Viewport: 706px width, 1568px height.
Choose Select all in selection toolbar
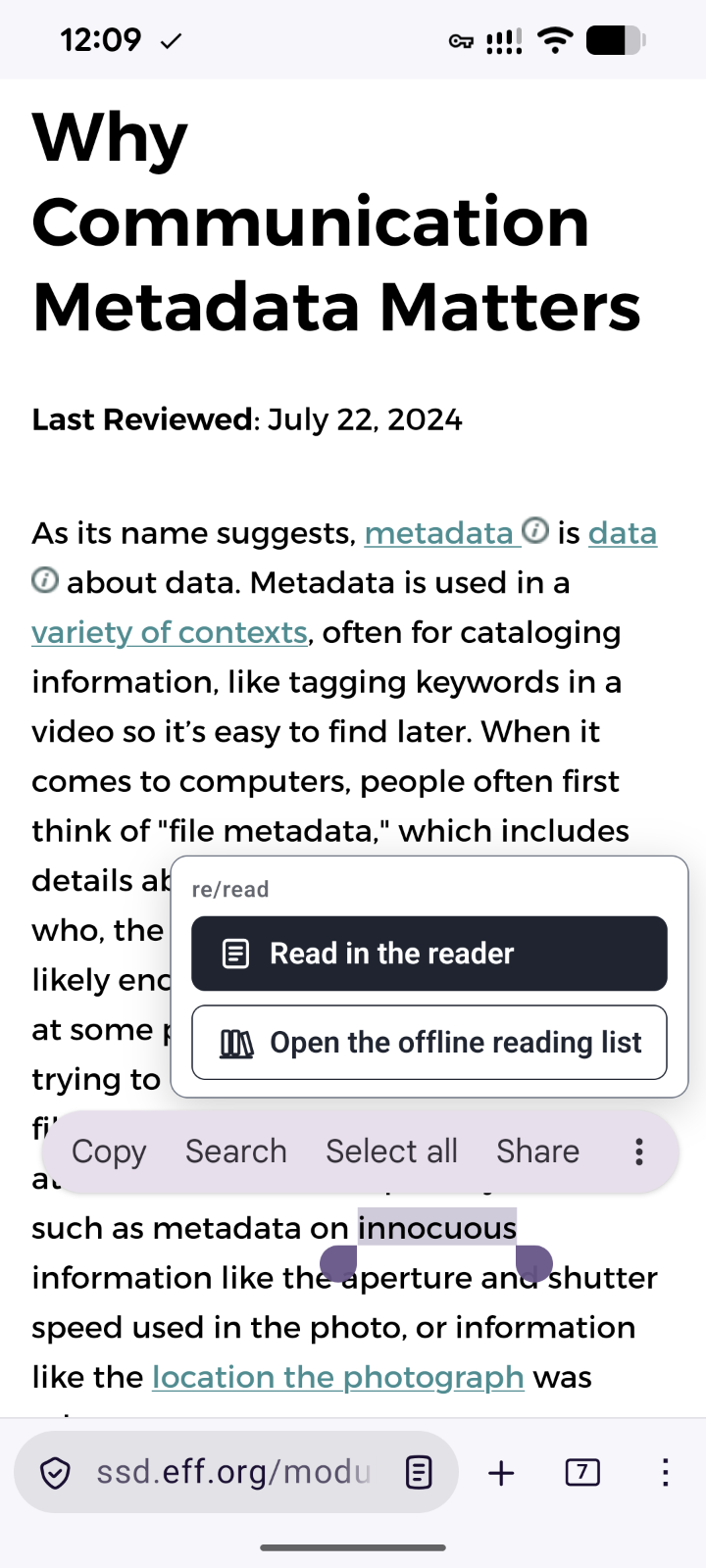(391, 1151)
